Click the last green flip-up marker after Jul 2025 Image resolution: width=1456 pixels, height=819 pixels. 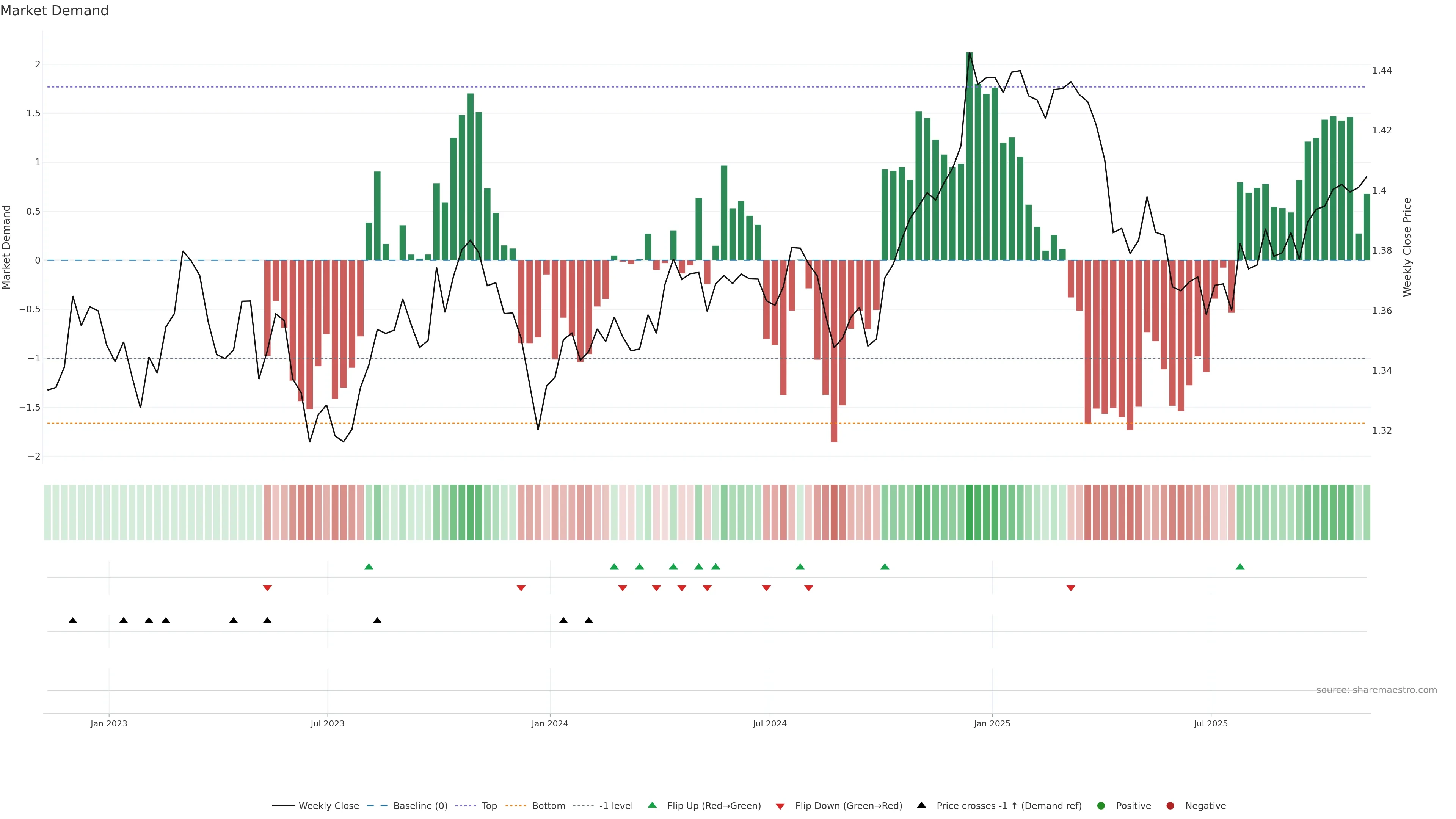click(1240, 566)
